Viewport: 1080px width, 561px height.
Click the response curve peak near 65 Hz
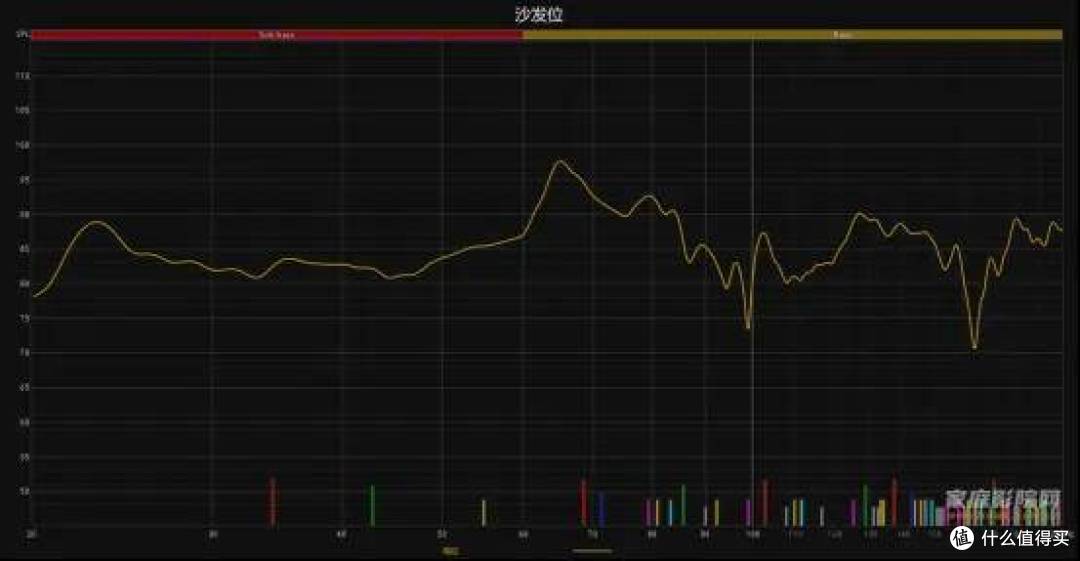(559, 162)
